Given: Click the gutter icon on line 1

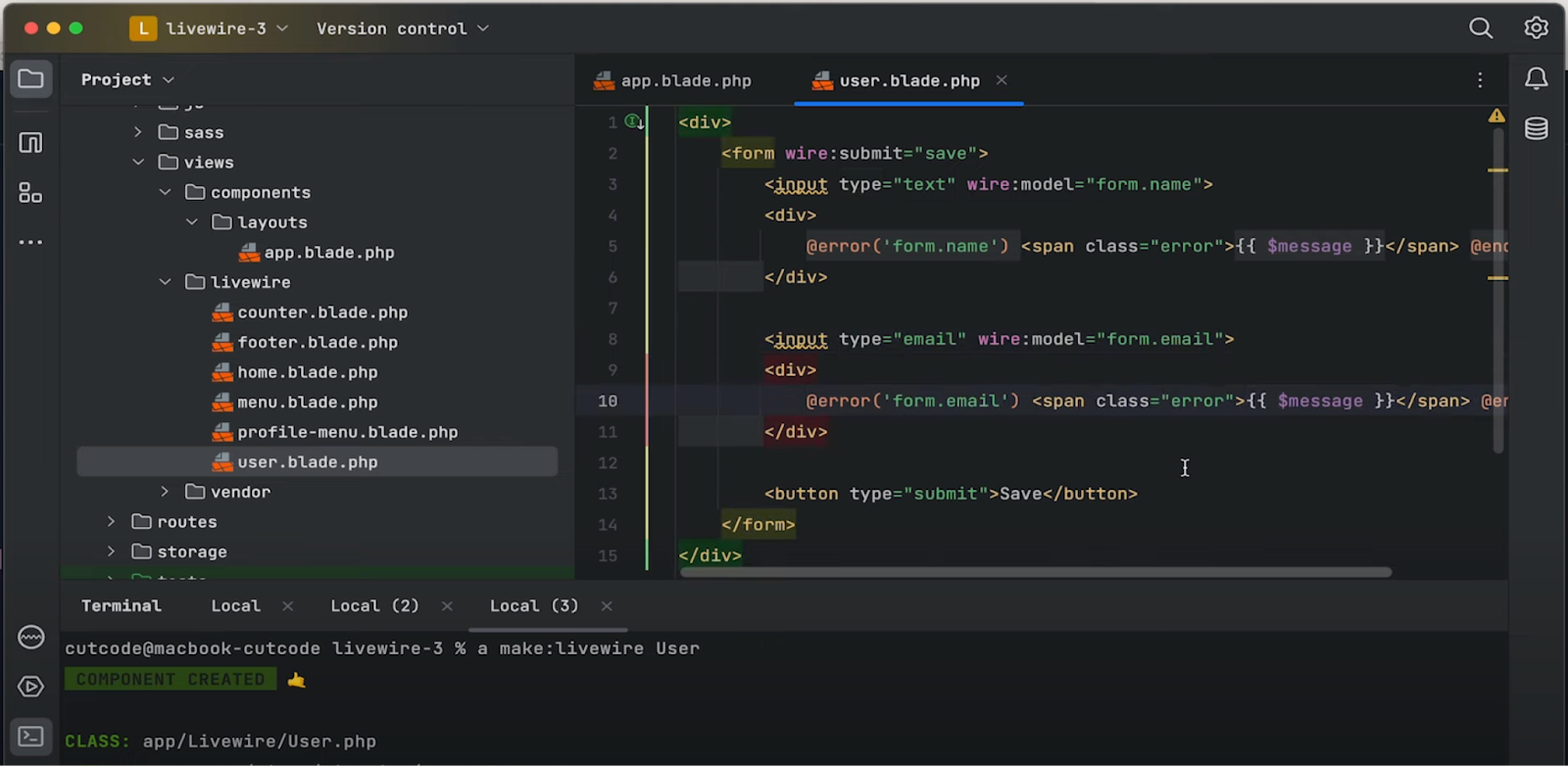Looking at the screenshot, I should click(x=635, y=122).
